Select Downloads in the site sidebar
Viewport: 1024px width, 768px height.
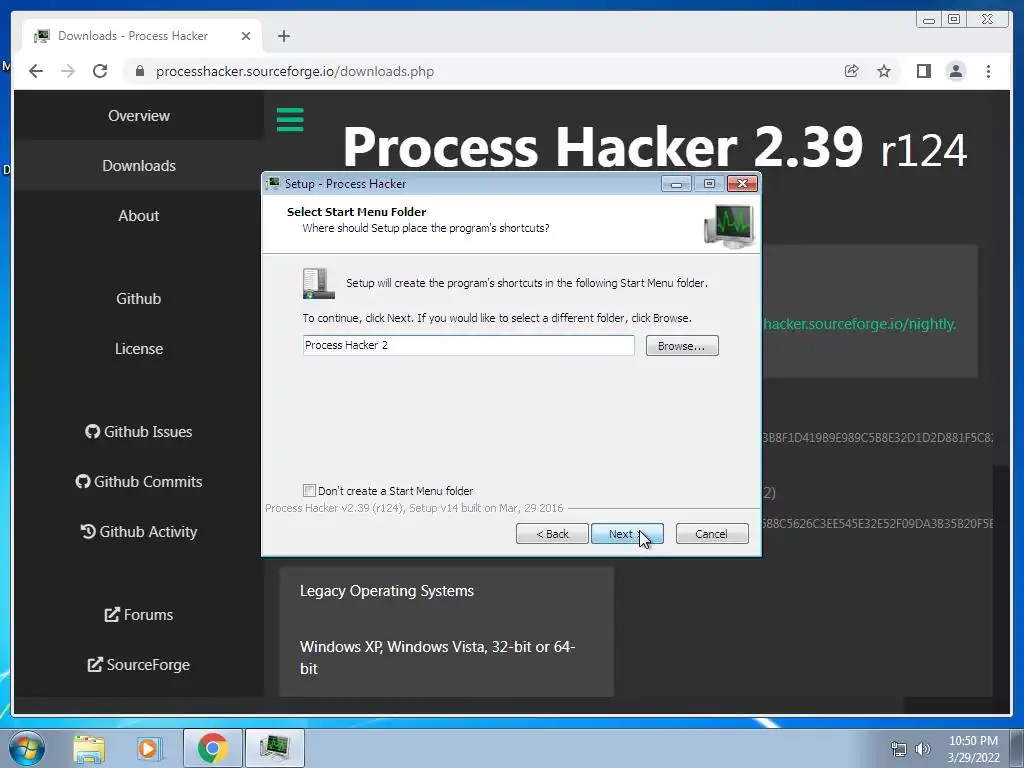tap(138, 166)
